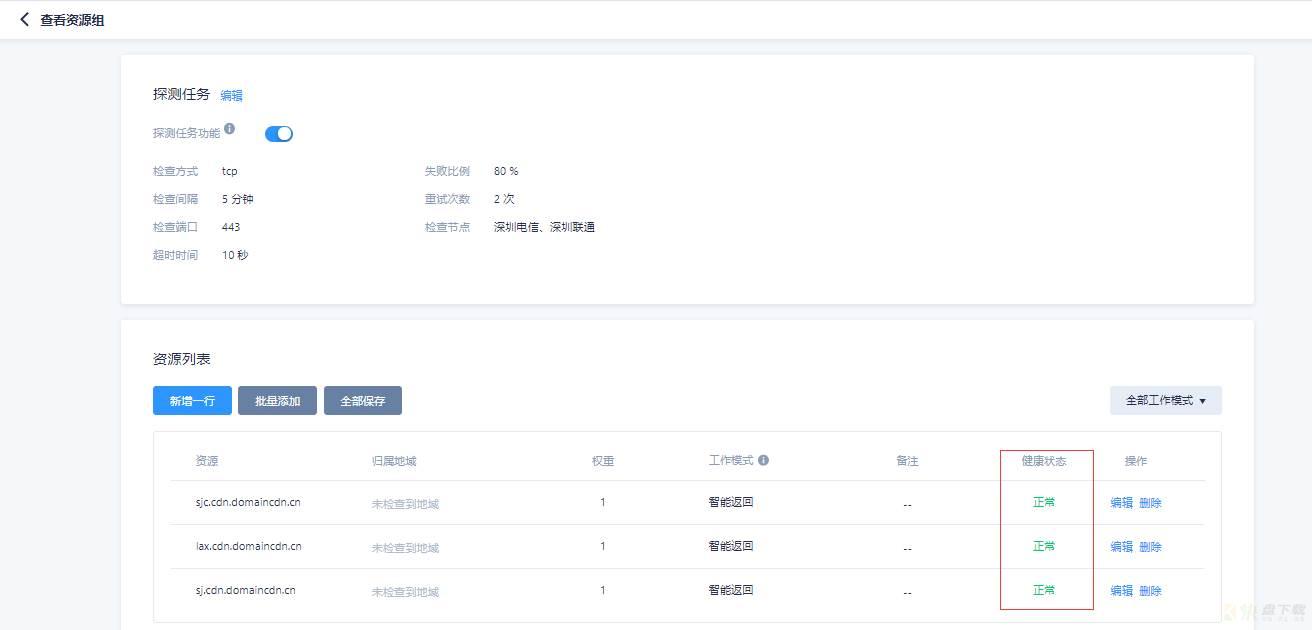Click the 检查间隔 value 5 分钟
This screenshot has height=630, width=1312.
[238, 199]
